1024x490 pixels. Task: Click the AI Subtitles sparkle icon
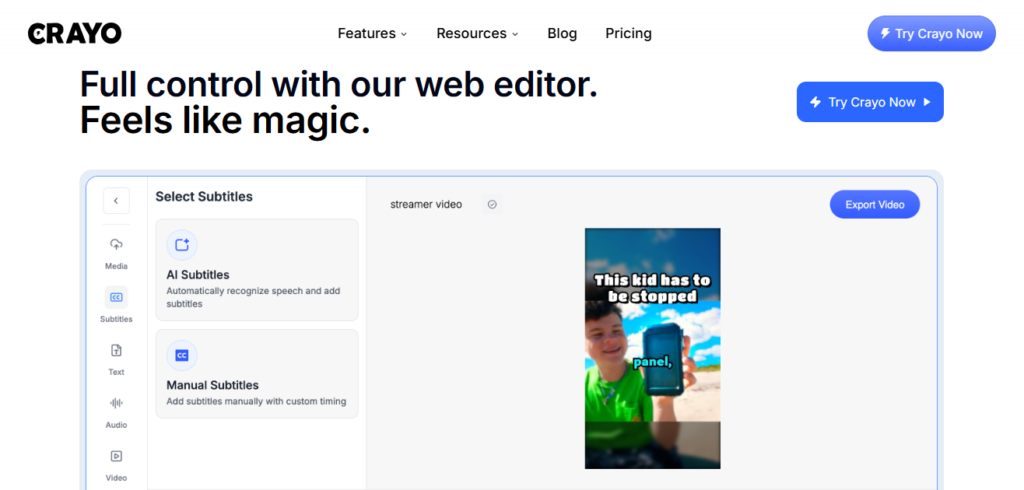[x=182, y=245]
